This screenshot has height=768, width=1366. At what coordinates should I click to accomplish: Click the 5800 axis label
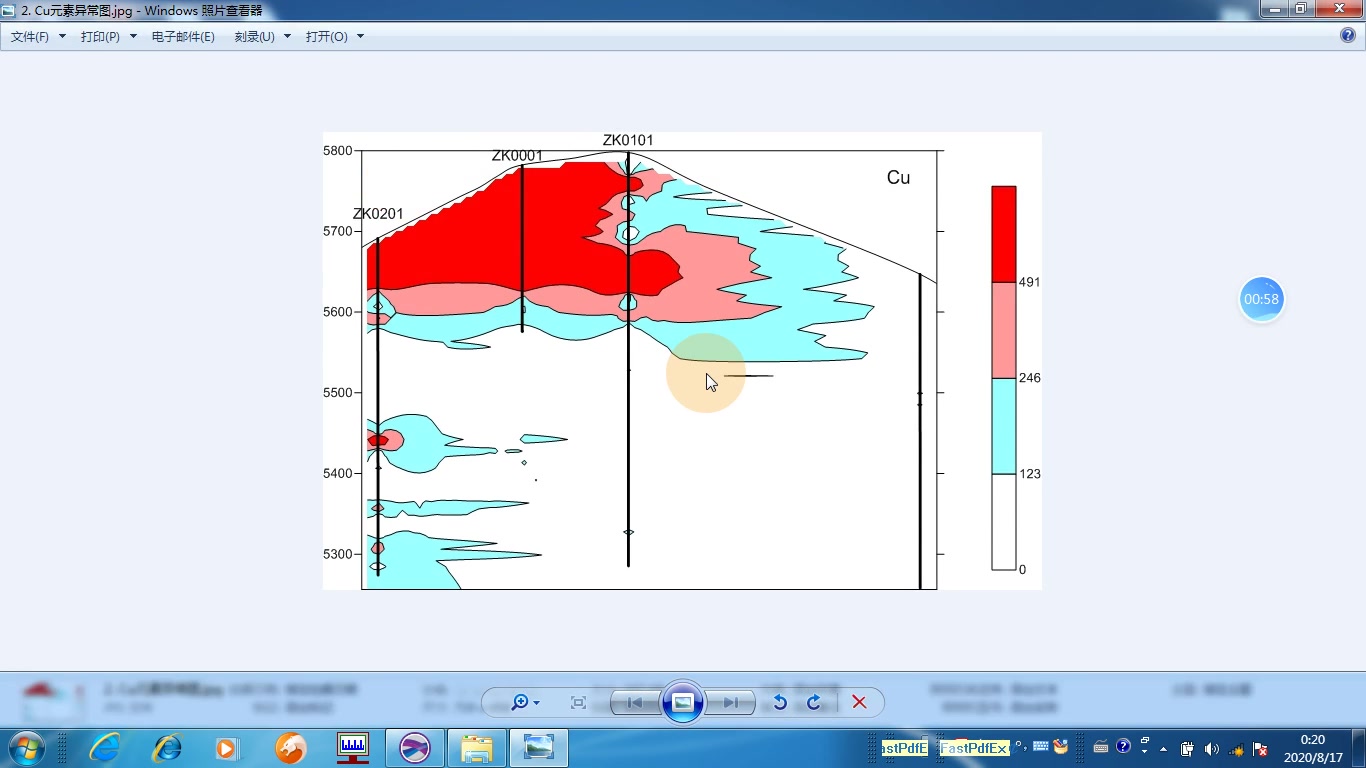(338, 151)
